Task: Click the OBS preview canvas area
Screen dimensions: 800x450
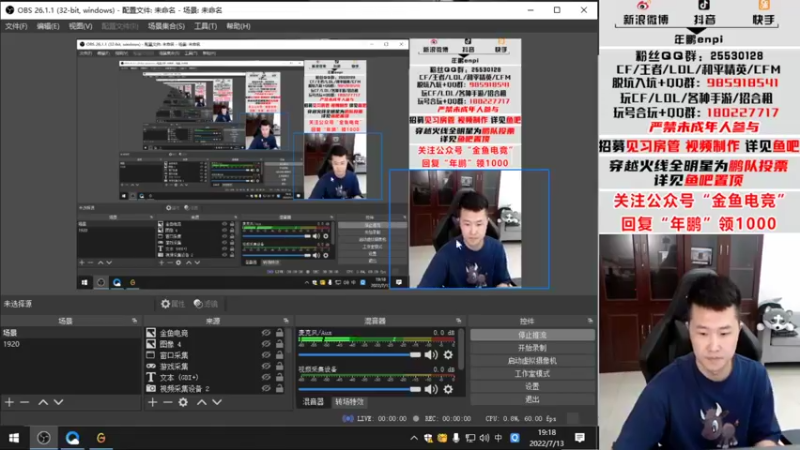Action: [x=298, y=164]
